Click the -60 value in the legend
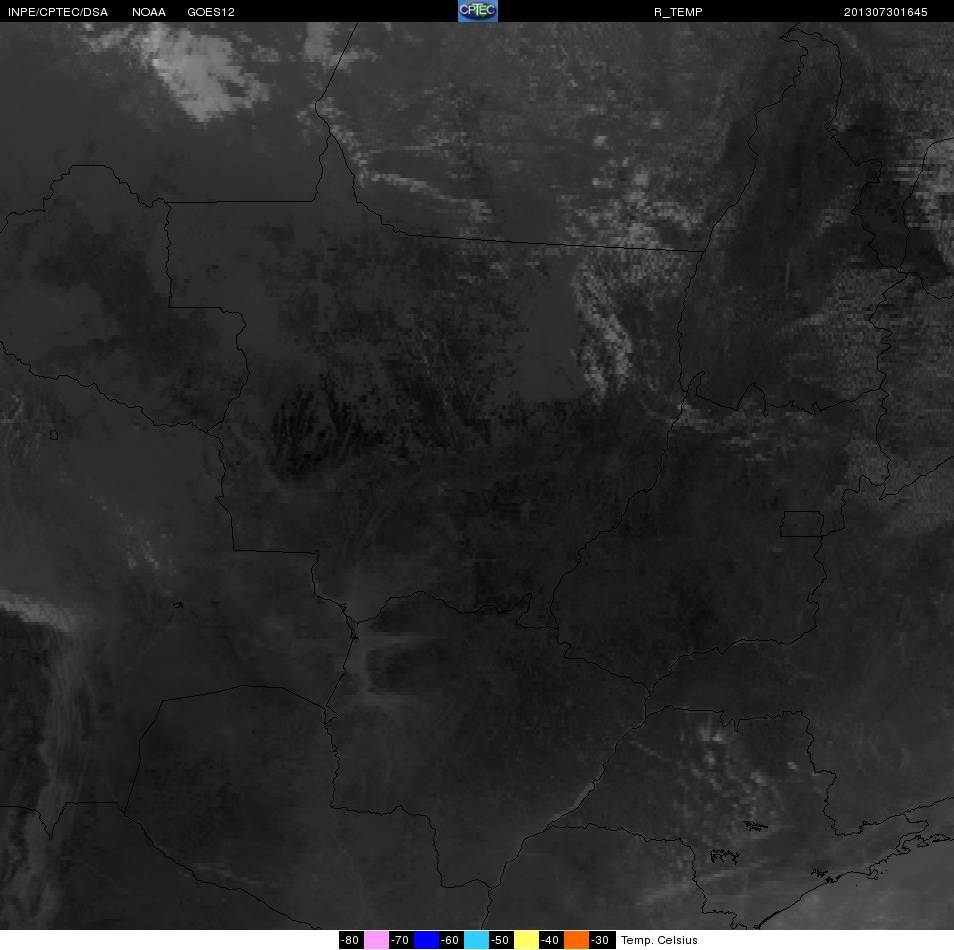 [451, 940]
